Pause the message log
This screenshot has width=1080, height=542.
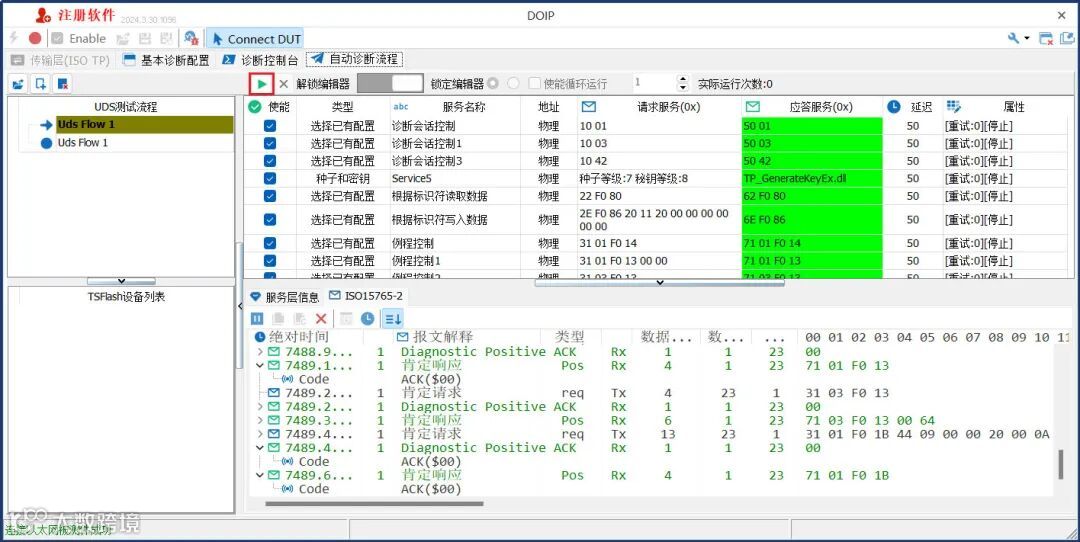coord(257,318)
